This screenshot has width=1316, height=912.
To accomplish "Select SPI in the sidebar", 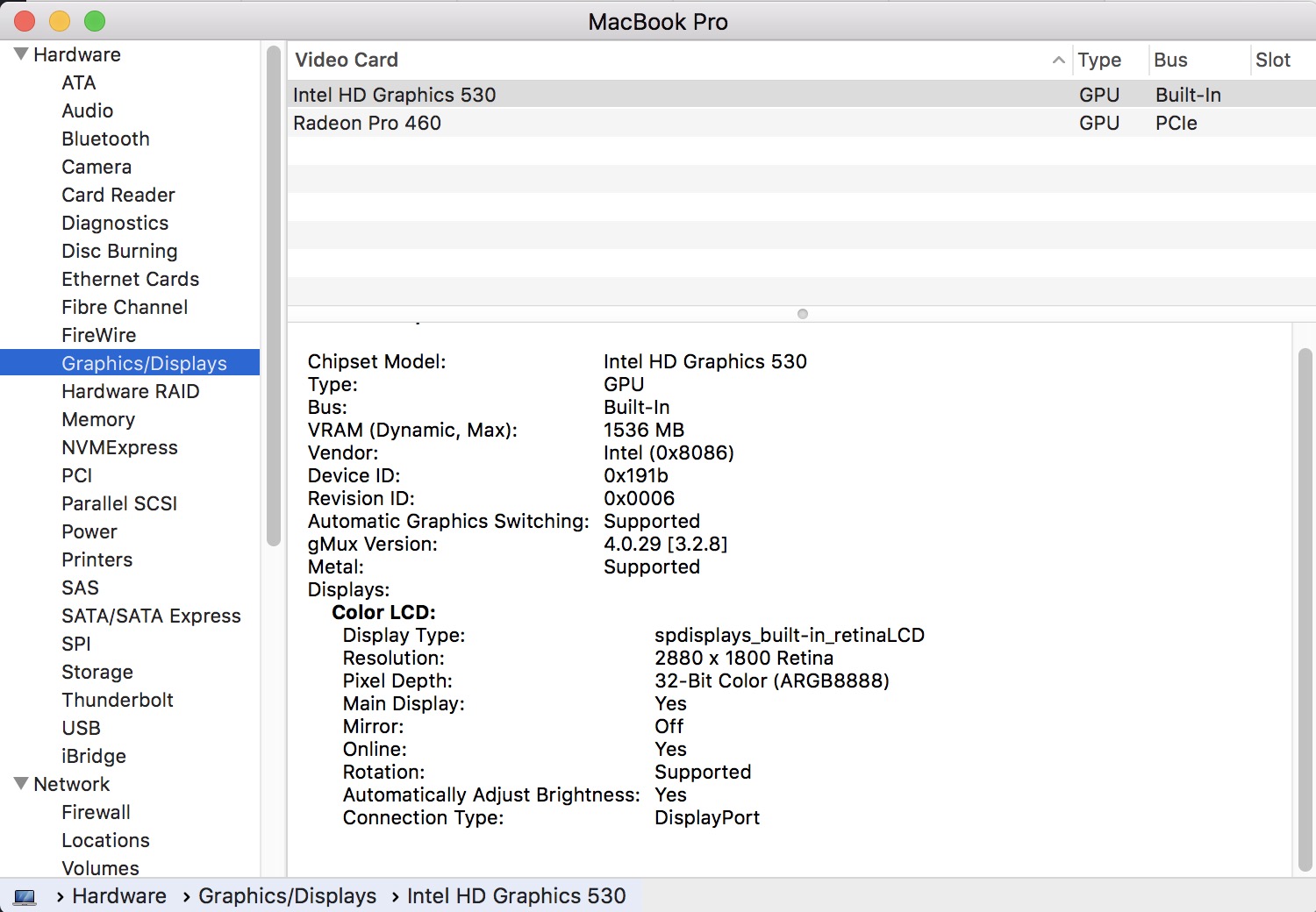I will (x=76, y=644).
